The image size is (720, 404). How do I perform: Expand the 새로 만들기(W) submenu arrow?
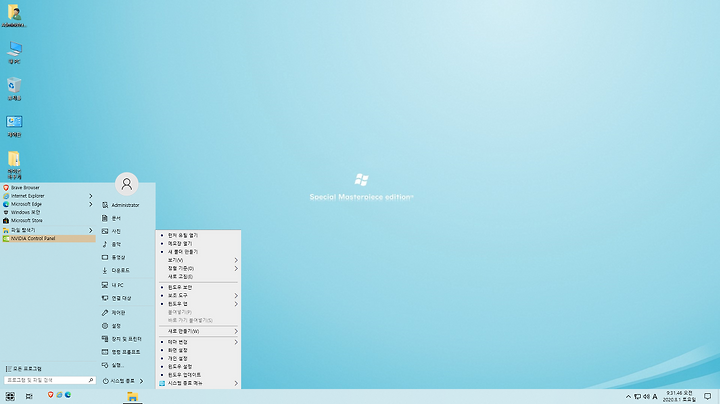coord(236,331)
